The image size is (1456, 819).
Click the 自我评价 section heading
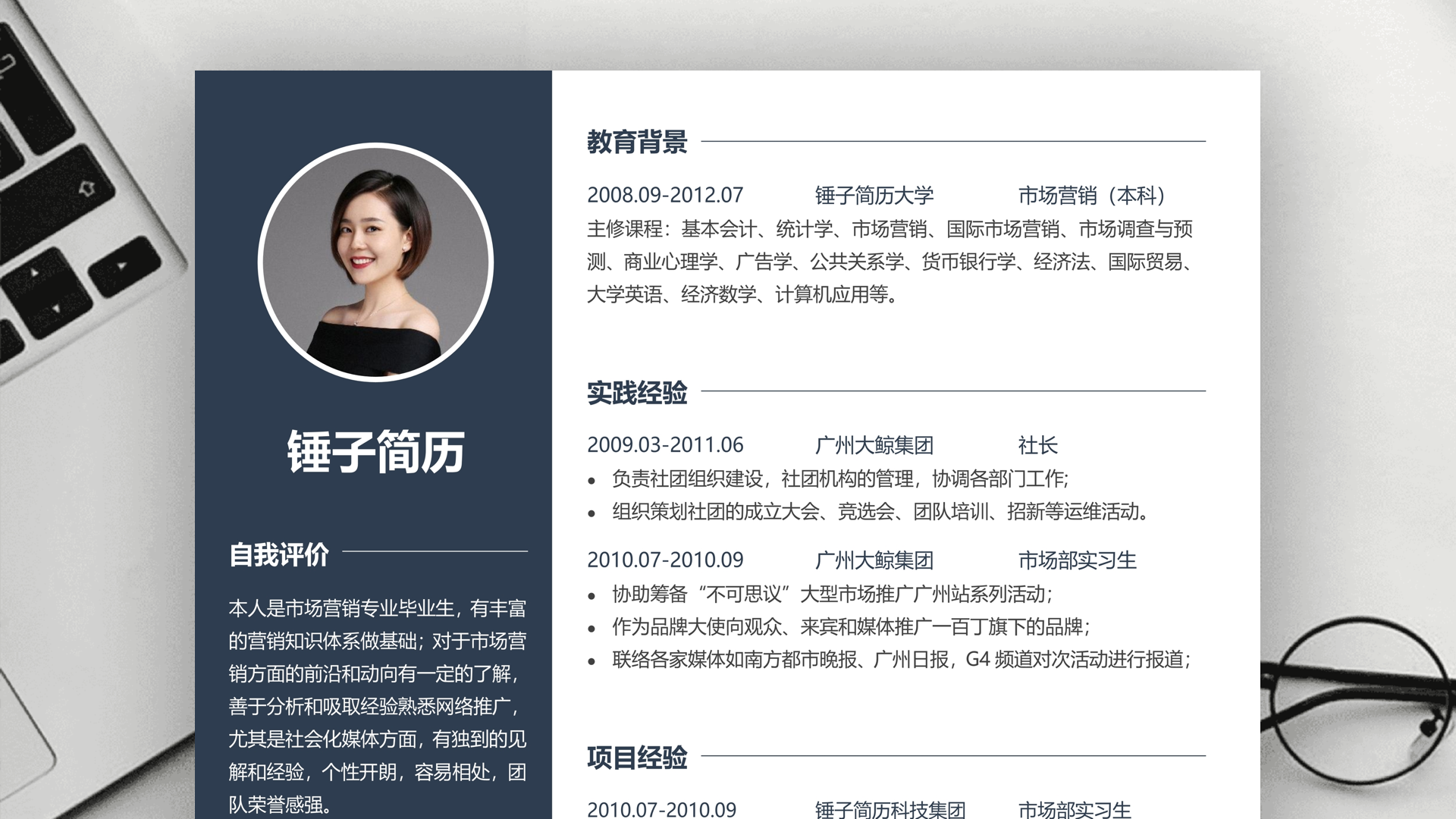pos(279,554)
